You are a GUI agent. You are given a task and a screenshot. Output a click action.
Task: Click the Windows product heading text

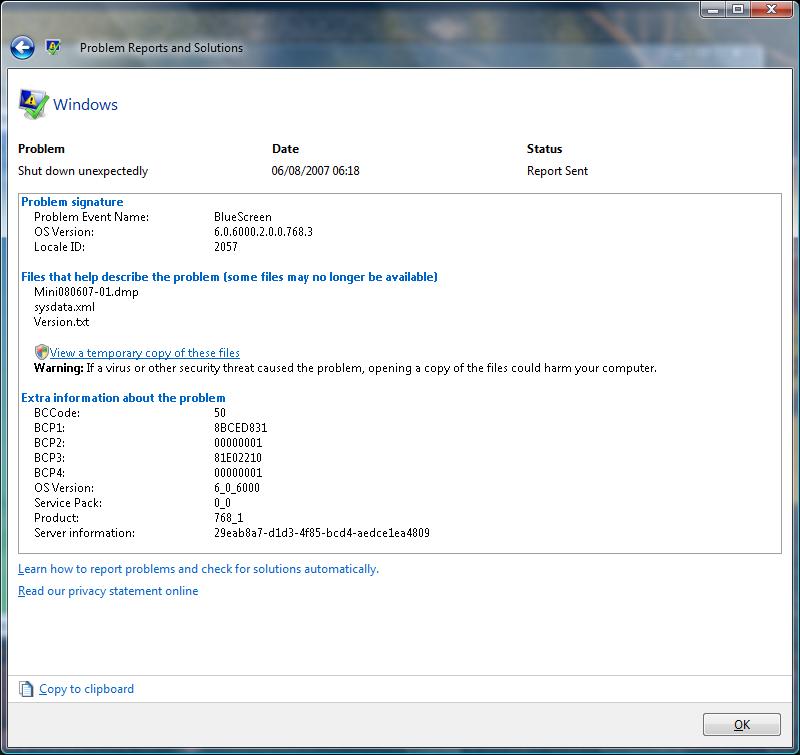(85, 104)
